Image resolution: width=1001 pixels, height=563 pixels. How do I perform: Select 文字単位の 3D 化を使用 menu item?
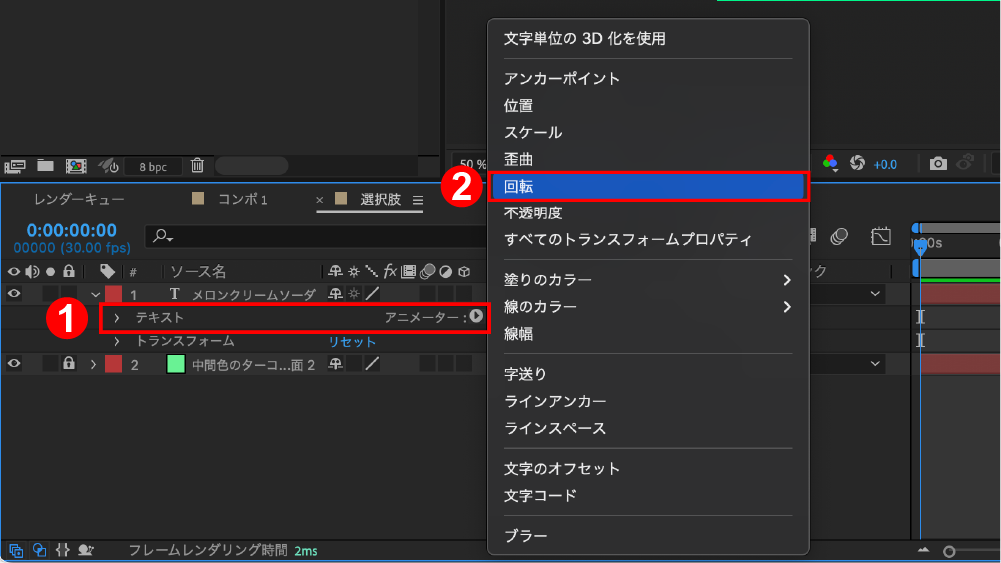[x=648, y=39]
